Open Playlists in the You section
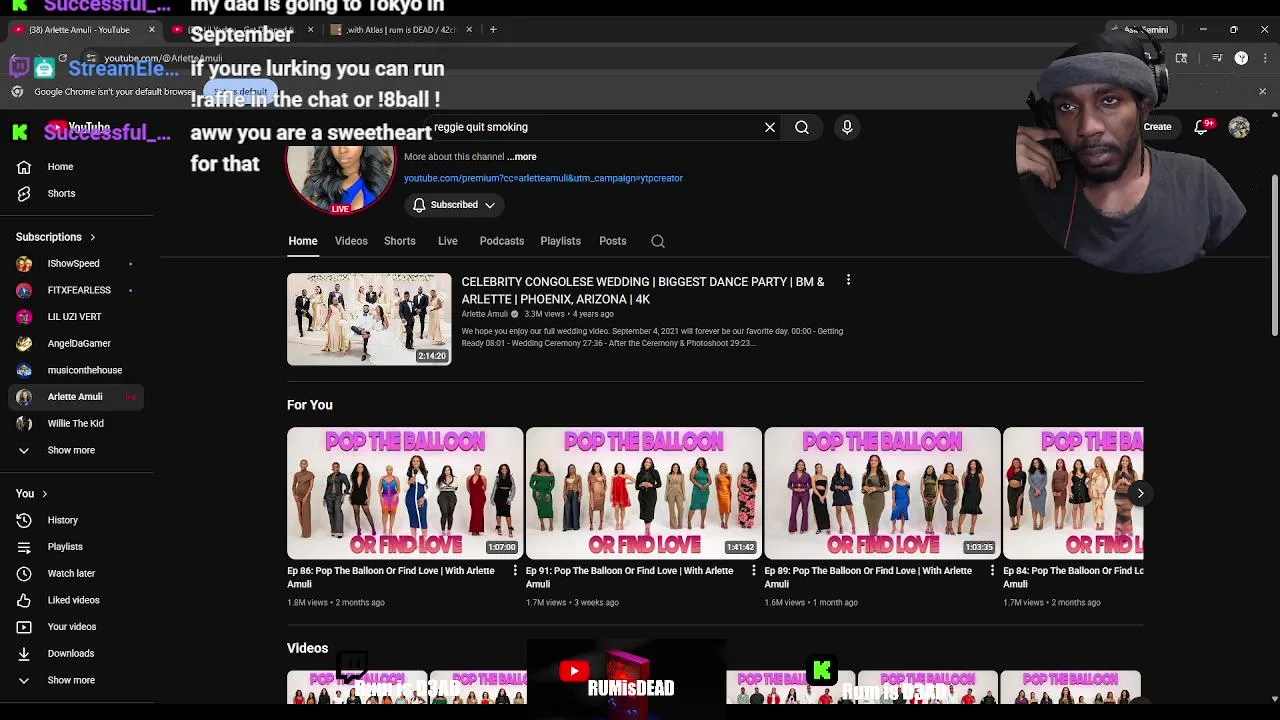 [x=65, y=547]
